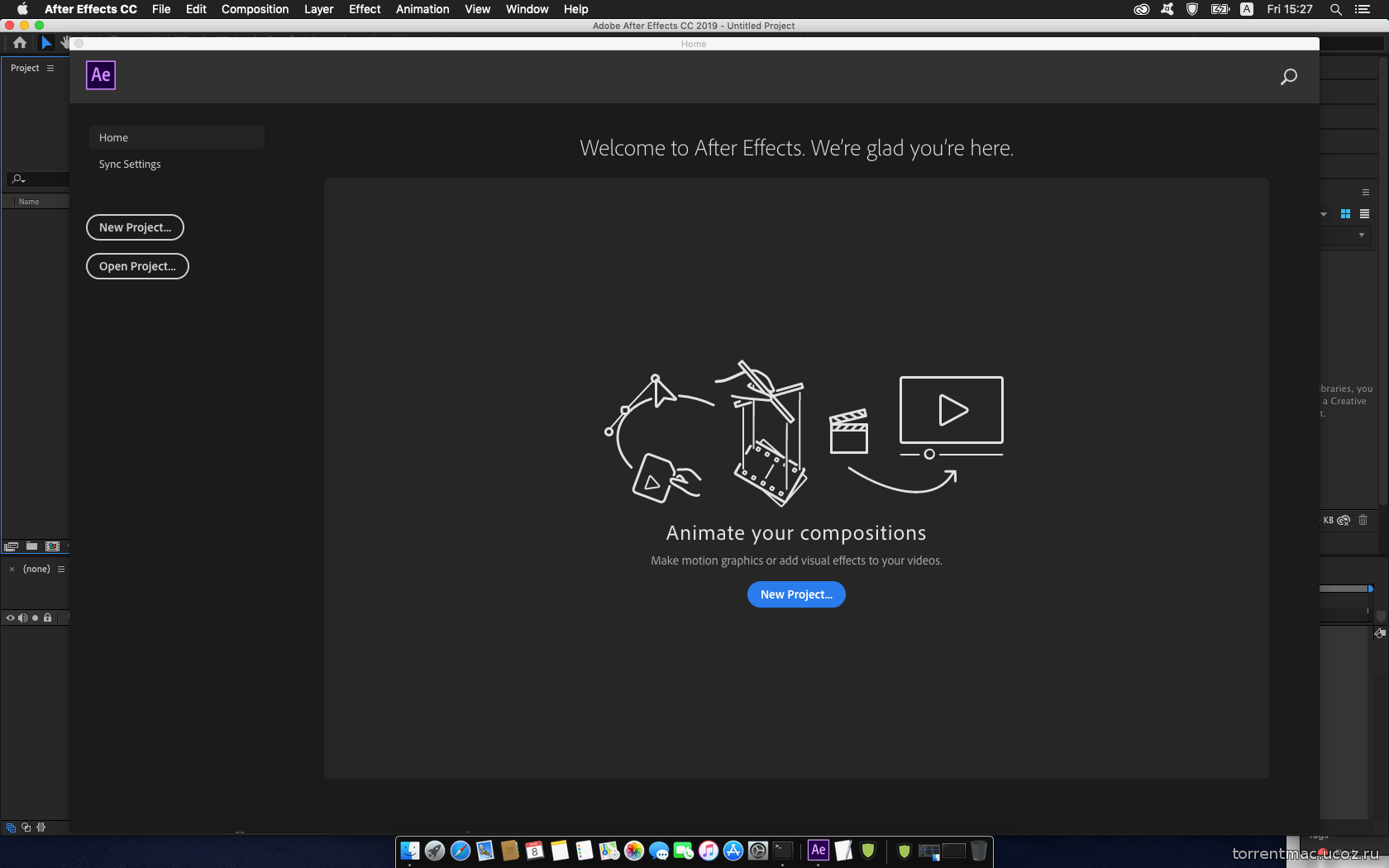
Task: Click Creative Cloud icon in menu bar
Action: [x=1142, y=9]
